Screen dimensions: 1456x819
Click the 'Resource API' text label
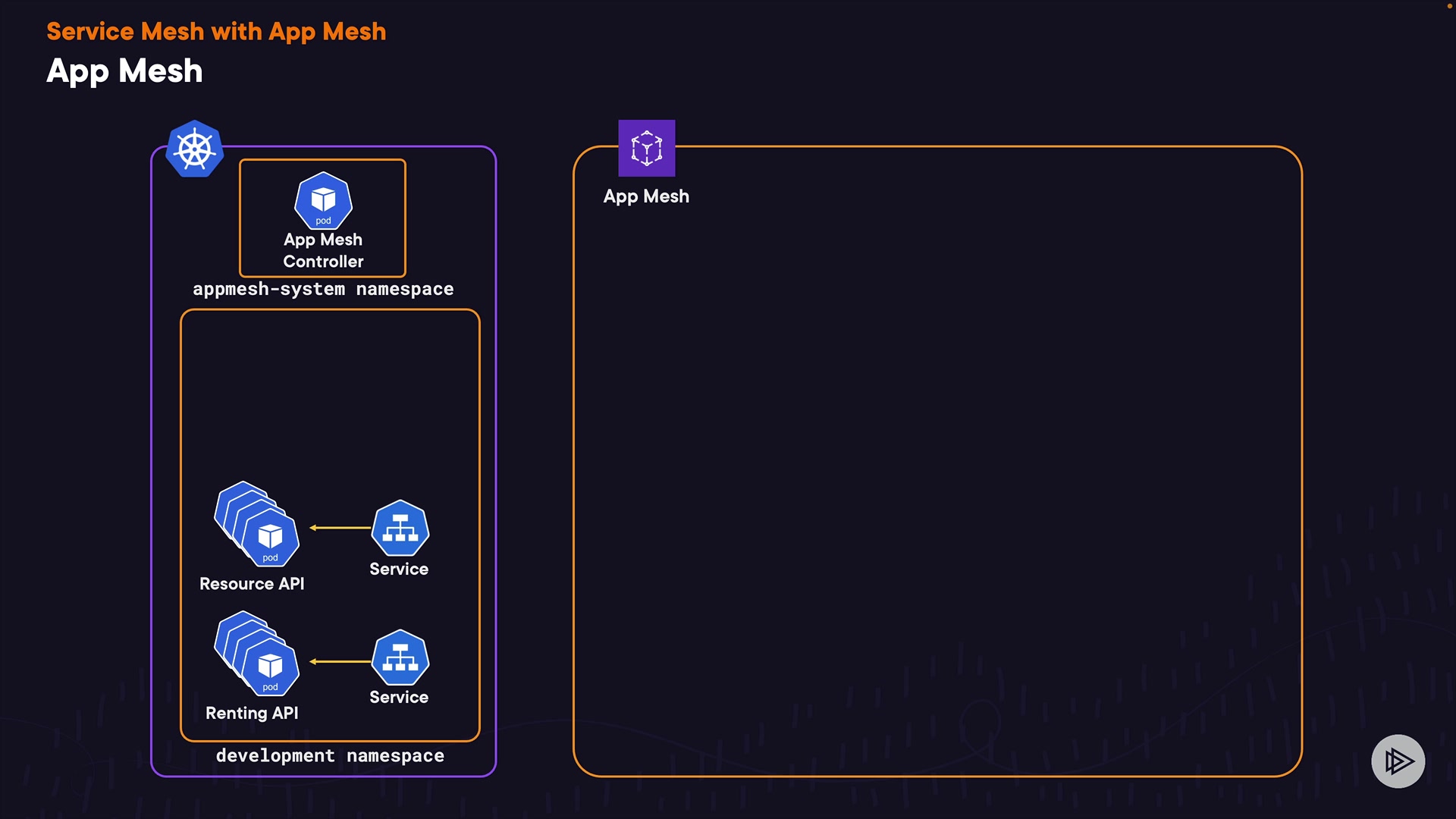coord(252,584)
